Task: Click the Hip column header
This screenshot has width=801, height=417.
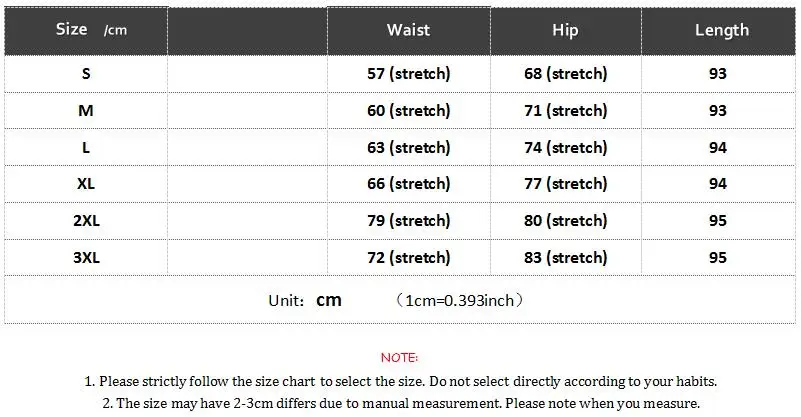Action: [565, 30]
